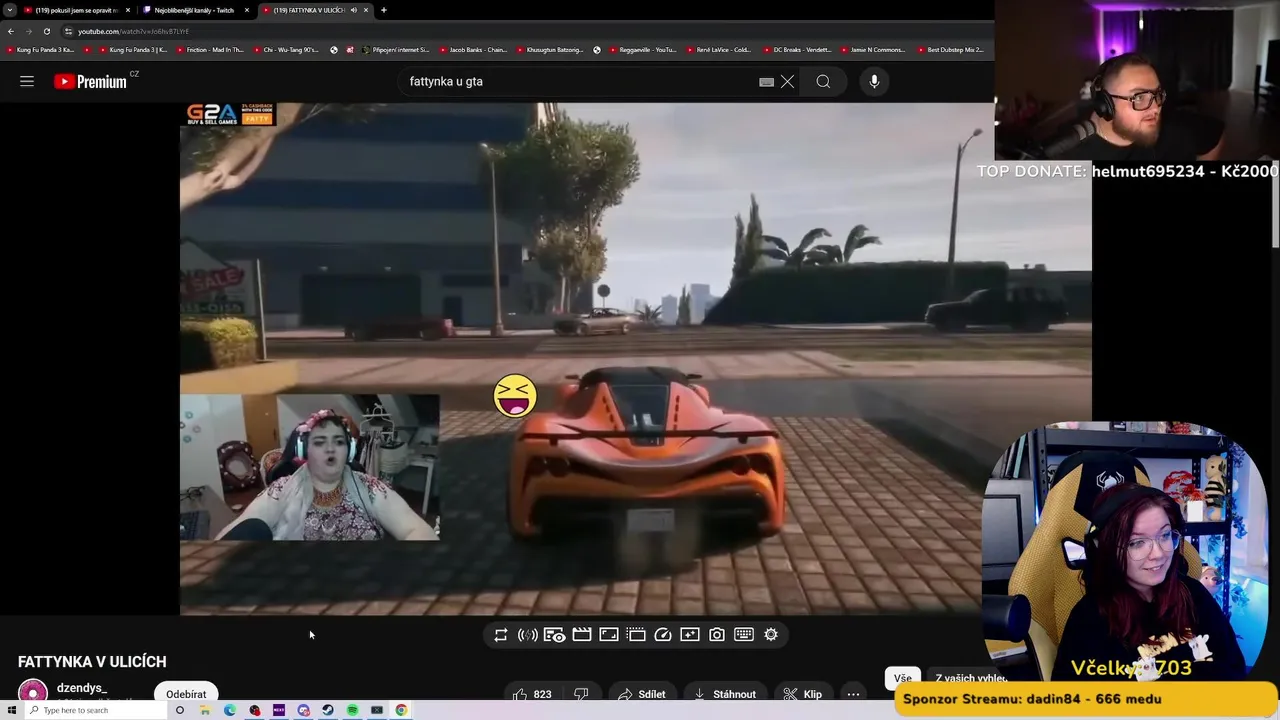This screenshot has height=720, width=1280.
Task: Like the video with 823 likes
Action: (x=533, y=694)
